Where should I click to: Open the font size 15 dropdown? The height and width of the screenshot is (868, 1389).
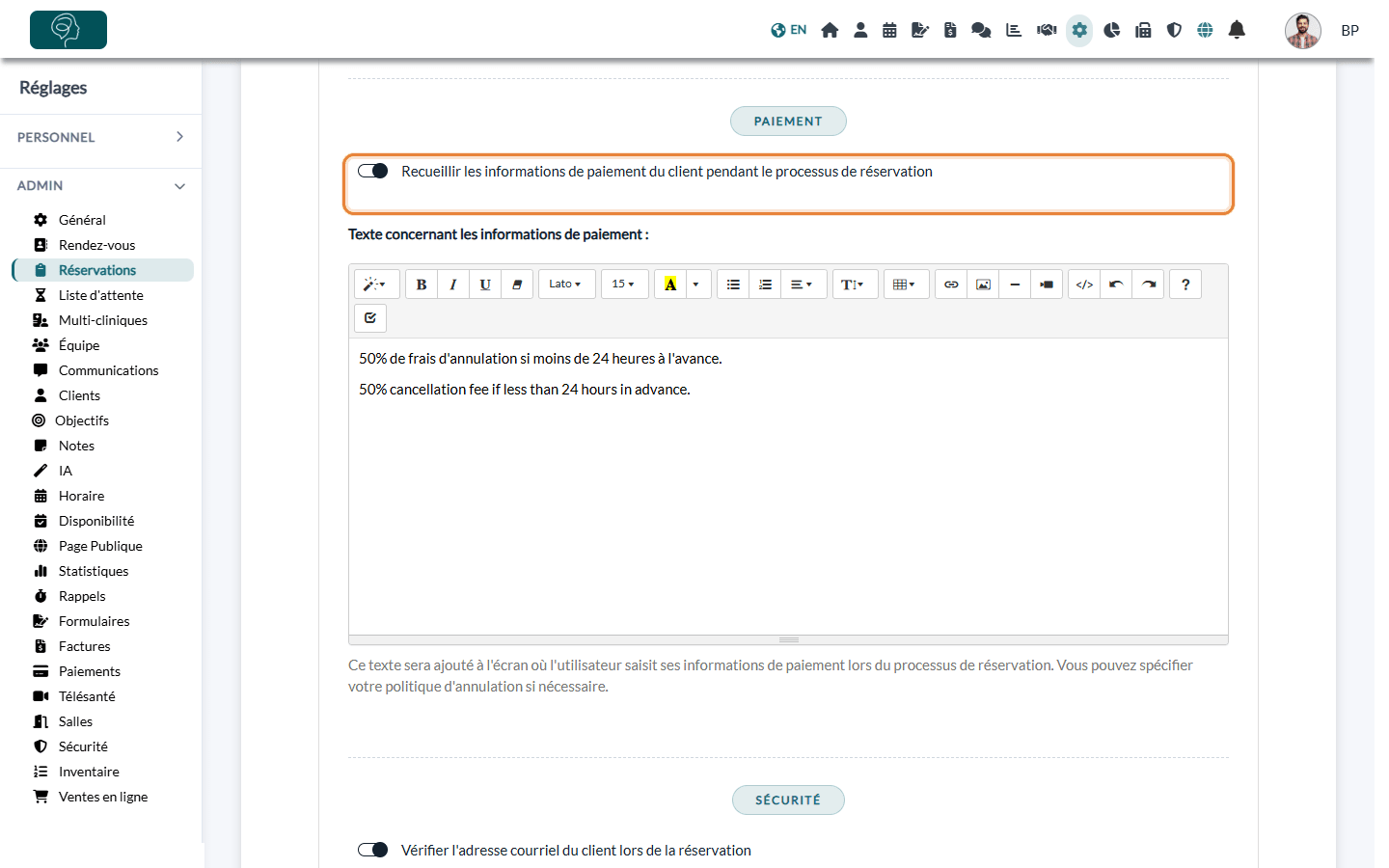click(x=624, y=285)
